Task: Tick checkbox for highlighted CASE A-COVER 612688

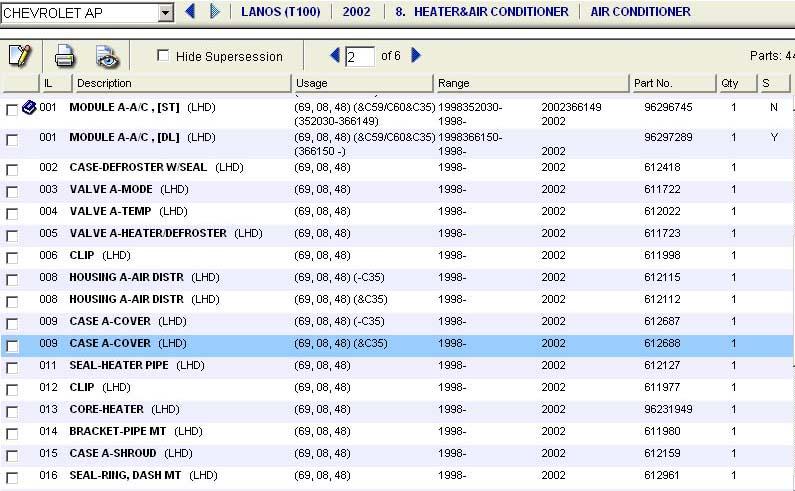Action: (12, 346)
